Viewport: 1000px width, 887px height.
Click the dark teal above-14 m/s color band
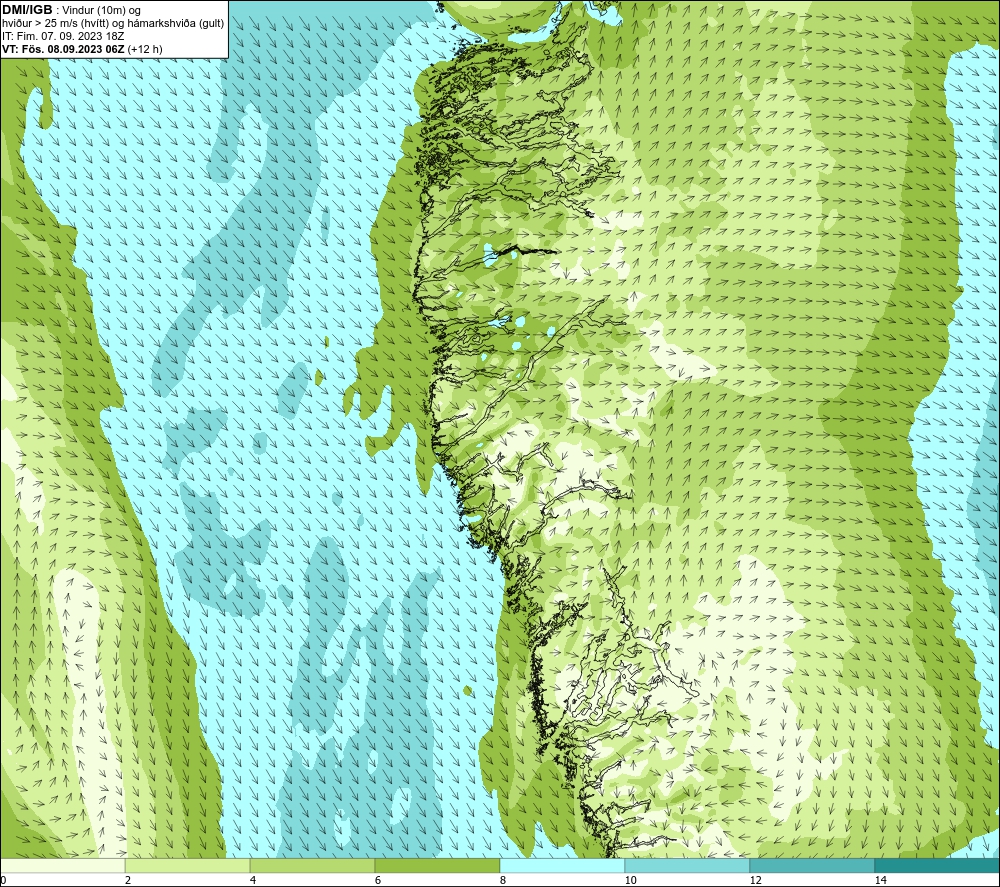[x=938, y=865]
